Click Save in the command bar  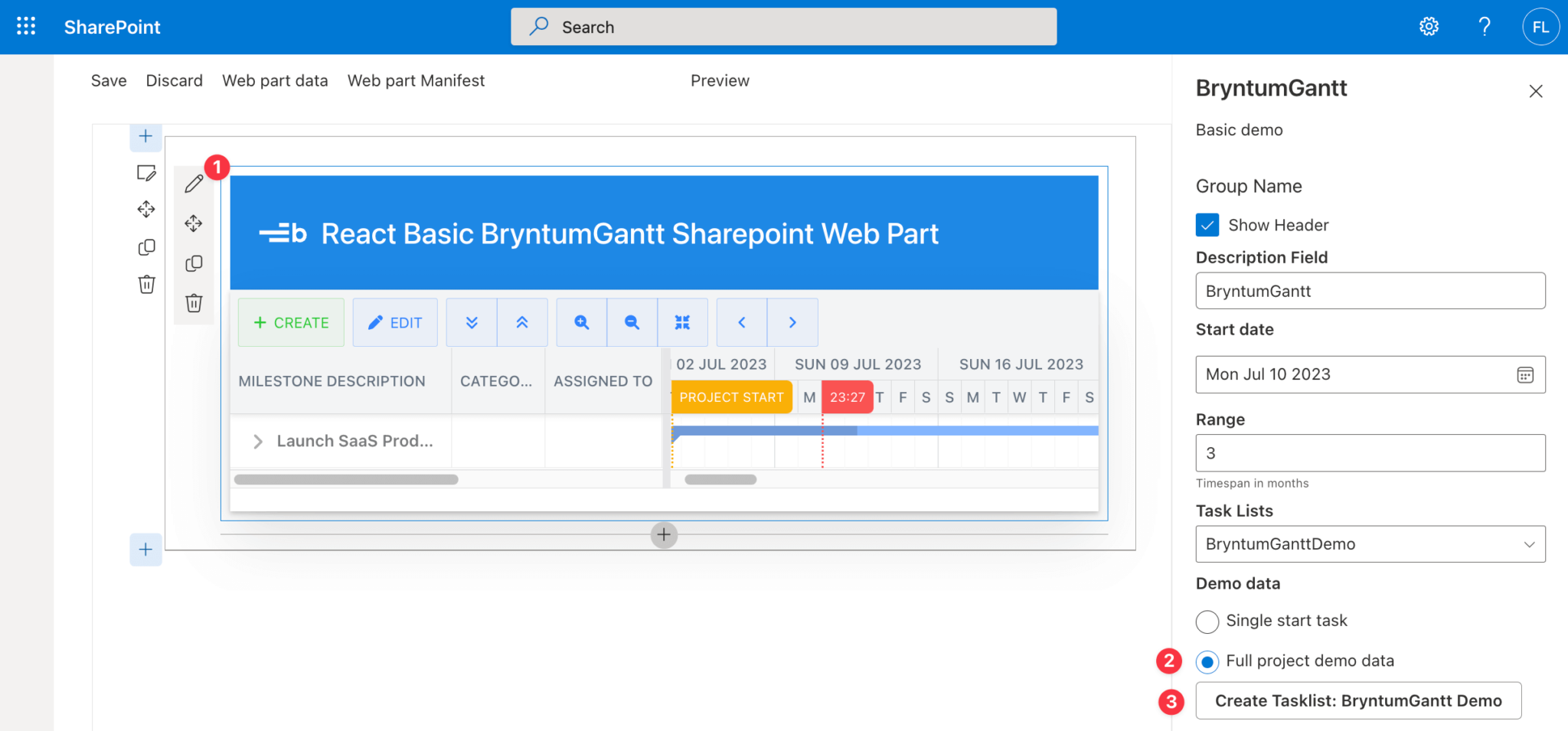click(109, 80)
